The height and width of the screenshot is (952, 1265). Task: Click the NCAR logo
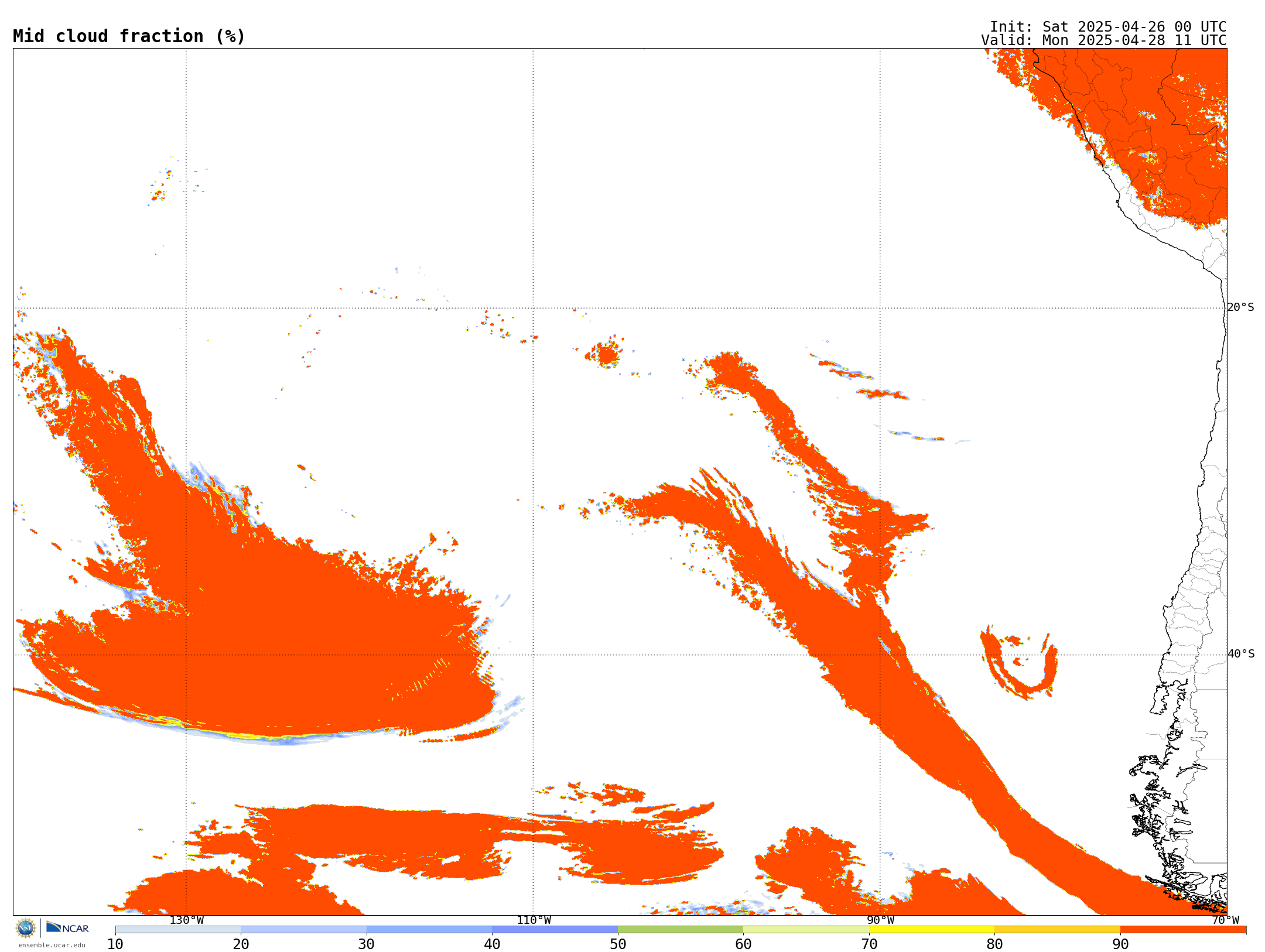coord(67,927)
